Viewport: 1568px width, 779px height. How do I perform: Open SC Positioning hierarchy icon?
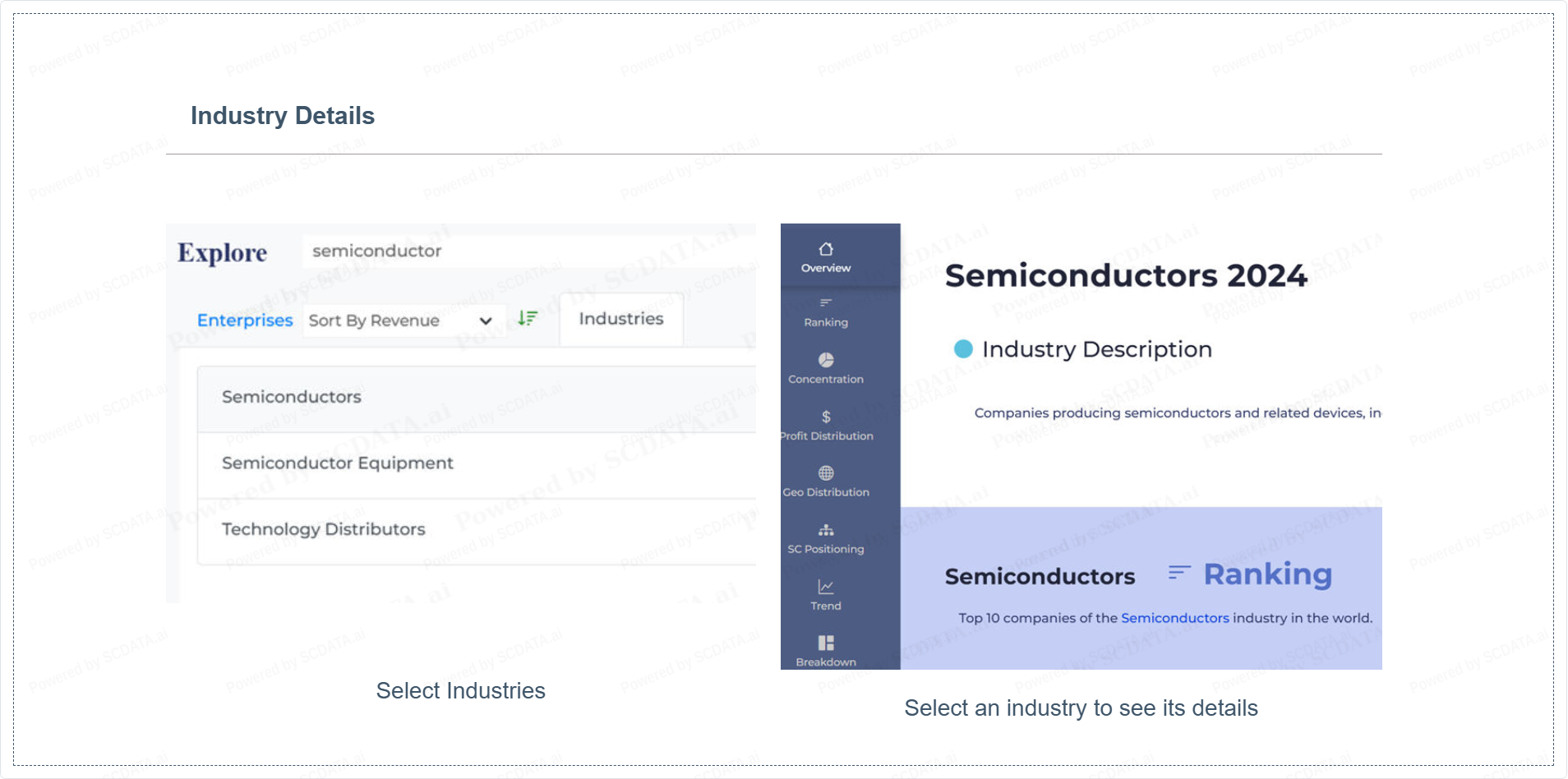coord(826,530)
